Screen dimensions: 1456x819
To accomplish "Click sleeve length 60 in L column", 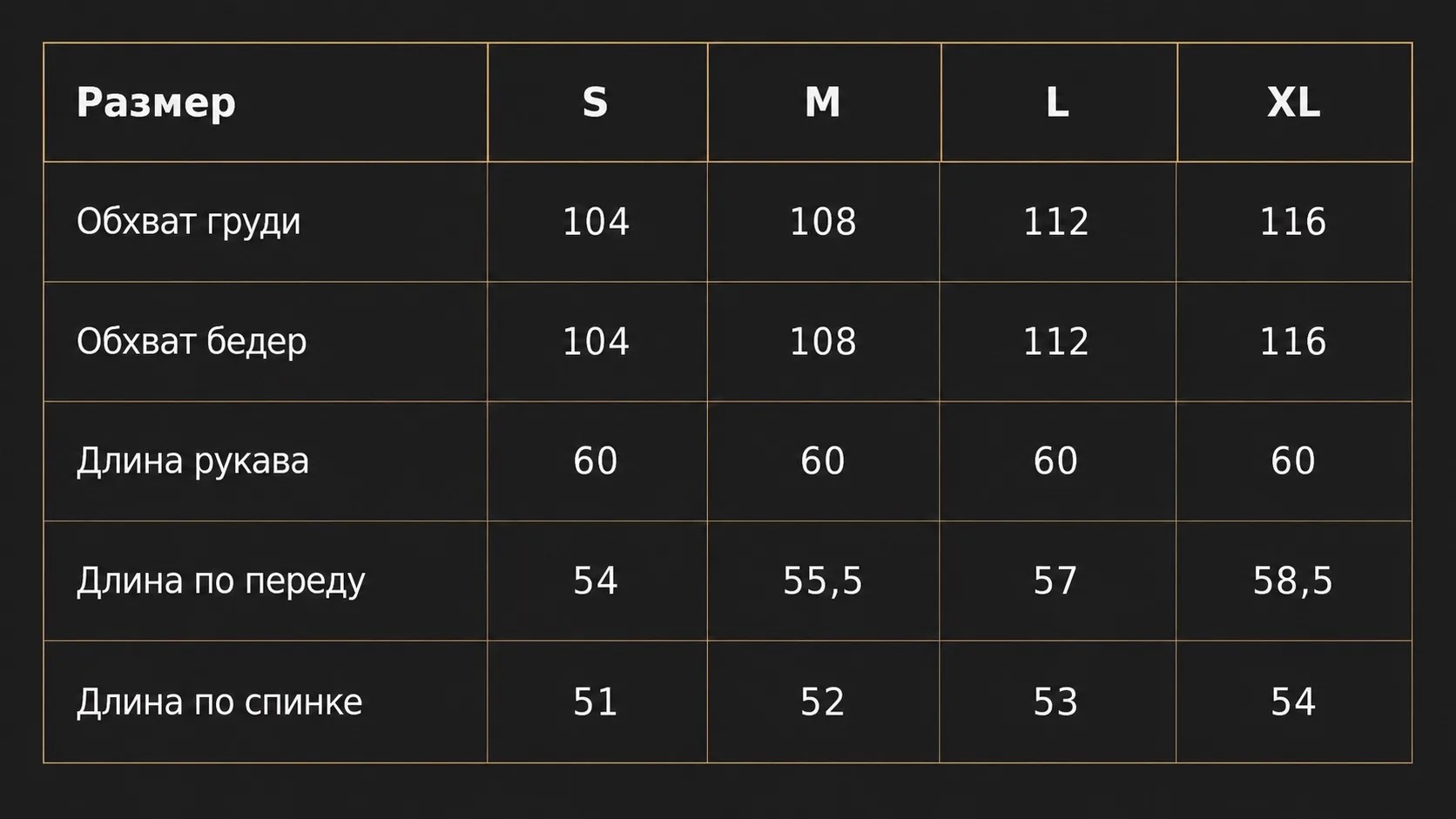I will click(x=1056, y=461).
